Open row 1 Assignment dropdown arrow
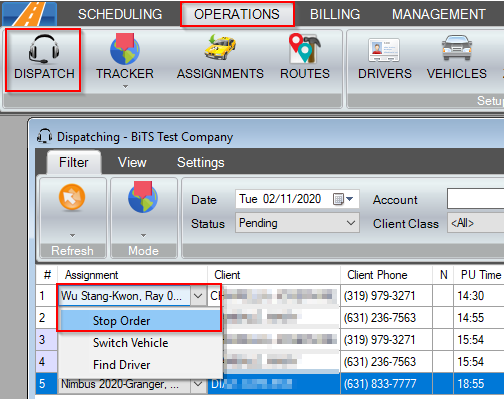Viewport: 504px width, 399px height. pos(198,296)
